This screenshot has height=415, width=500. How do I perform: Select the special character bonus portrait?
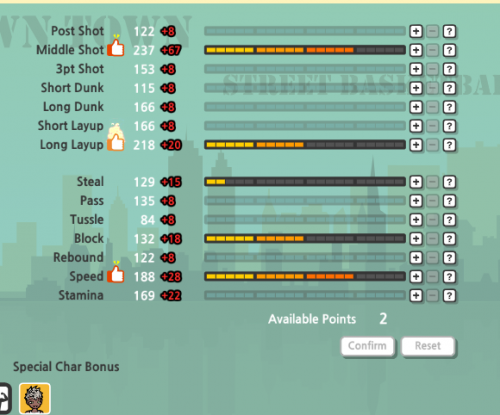pyautogui.click(x=35, y=398)
